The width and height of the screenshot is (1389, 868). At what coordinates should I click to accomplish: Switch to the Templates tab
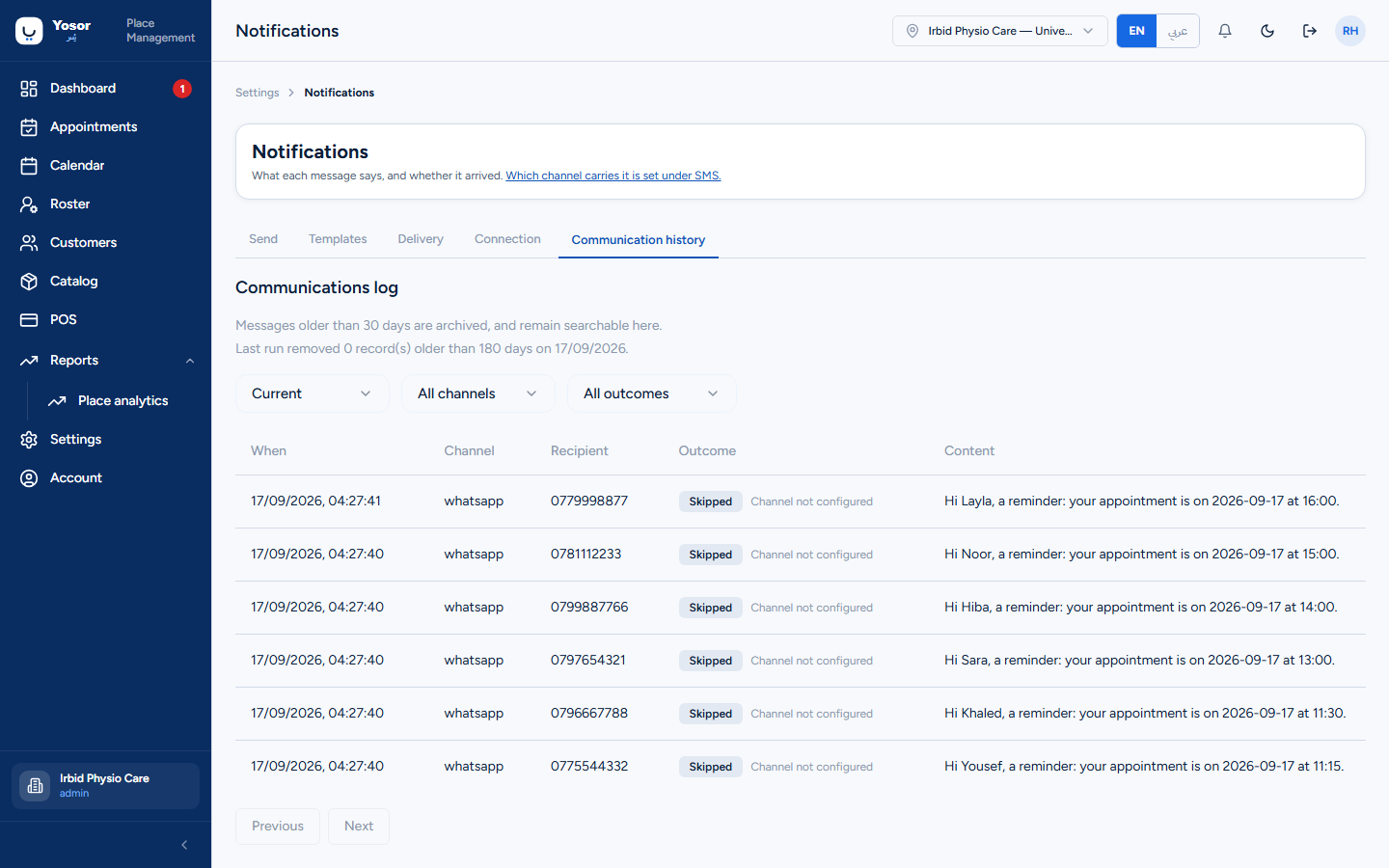[338, 239]
